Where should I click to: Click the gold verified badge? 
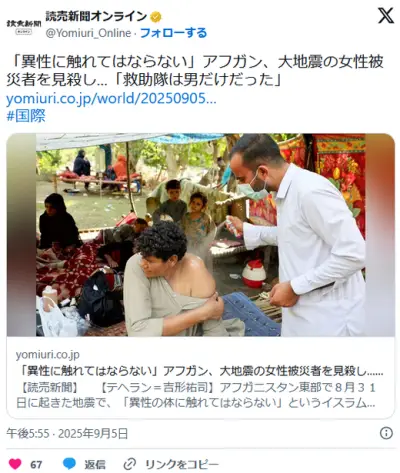pyautogui.click(x=156, y=17)
